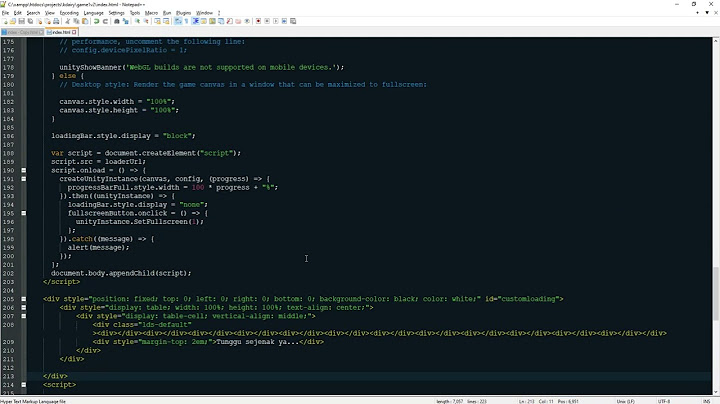The height and width of the screenshot is (404, 720).
Task: Click the green Undo arrow icon
Action: 96,21
